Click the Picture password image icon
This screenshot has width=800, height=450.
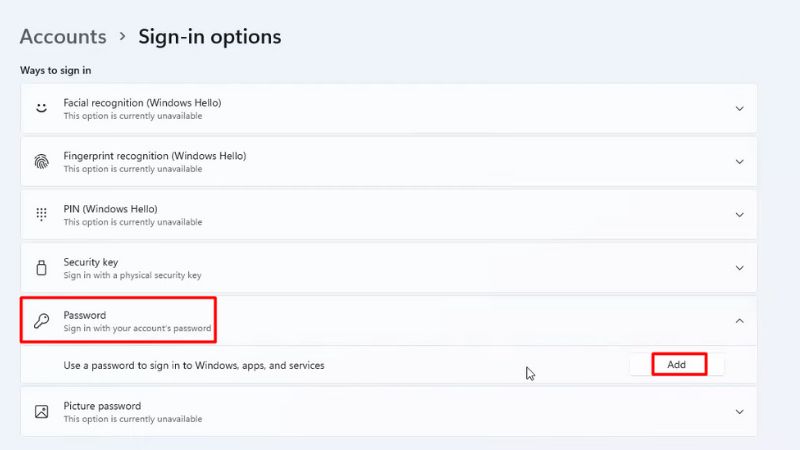click(41, 412)
